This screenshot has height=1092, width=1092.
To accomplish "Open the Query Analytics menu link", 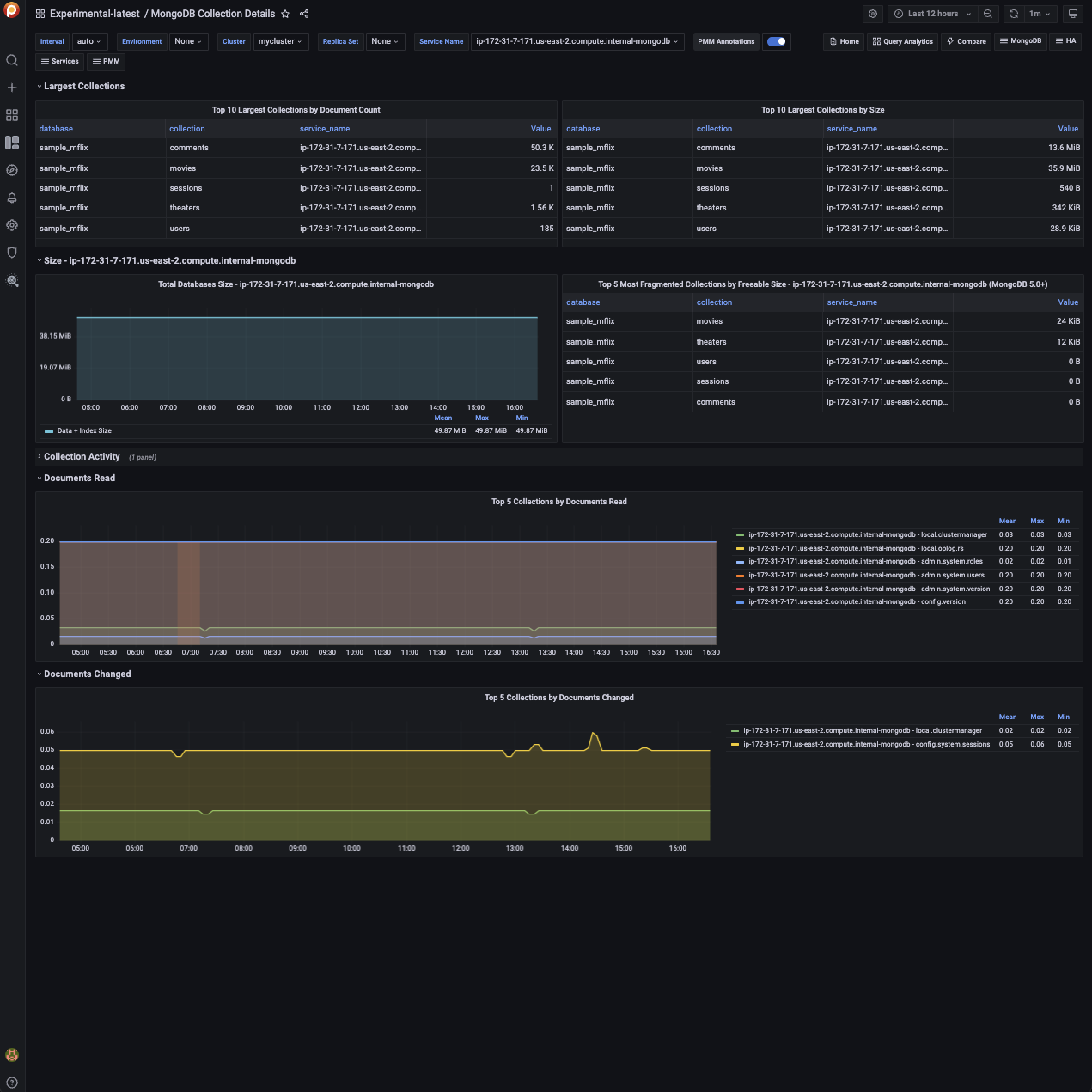I will tap(902, 41).
